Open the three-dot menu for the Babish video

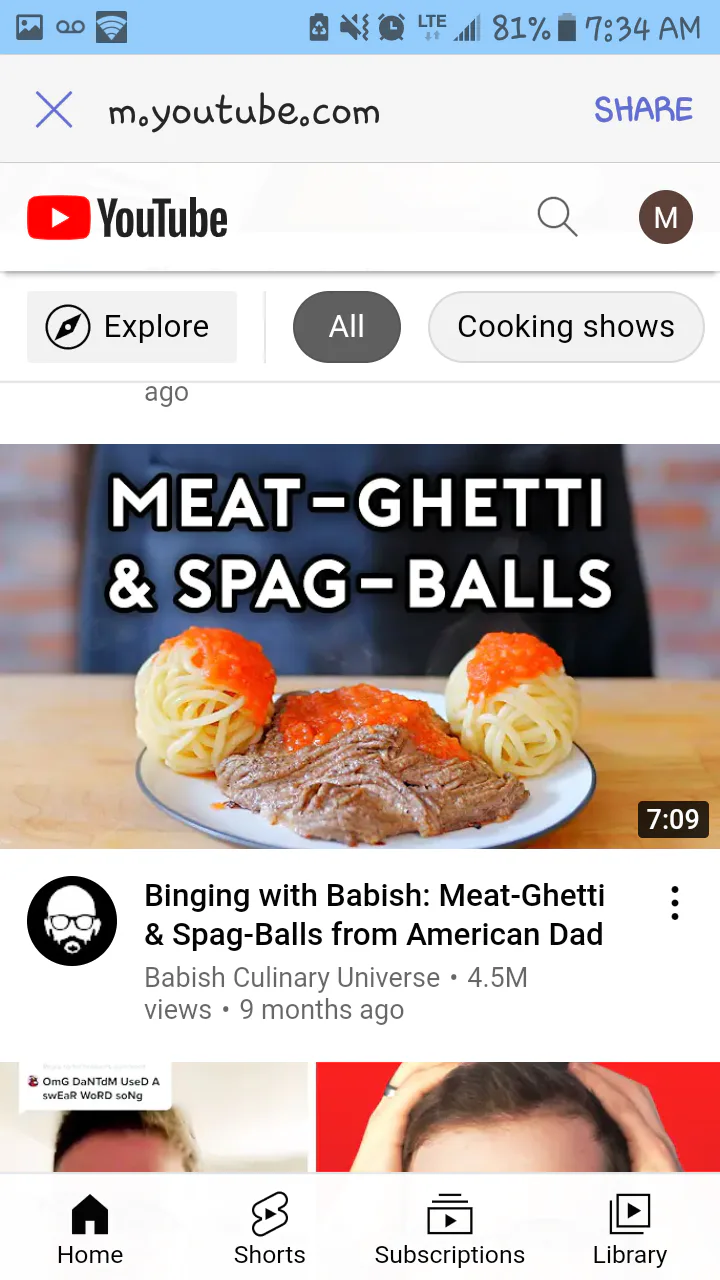[x=675, y=903]
